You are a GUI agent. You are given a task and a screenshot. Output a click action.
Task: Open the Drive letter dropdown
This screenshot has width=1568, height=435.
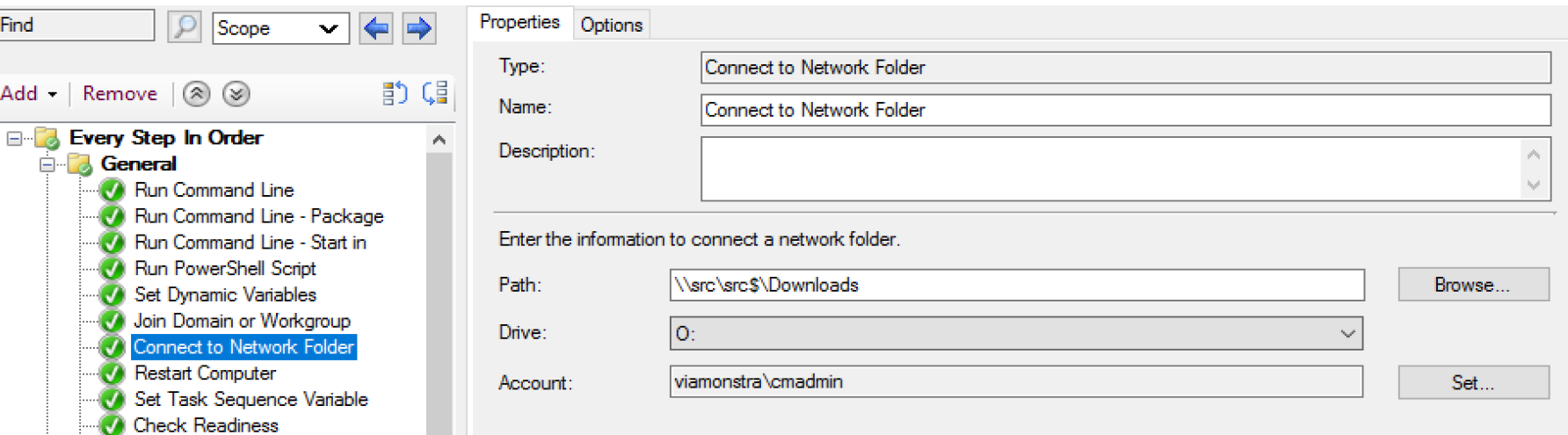pyautogui.click(x=1016, y=333)
